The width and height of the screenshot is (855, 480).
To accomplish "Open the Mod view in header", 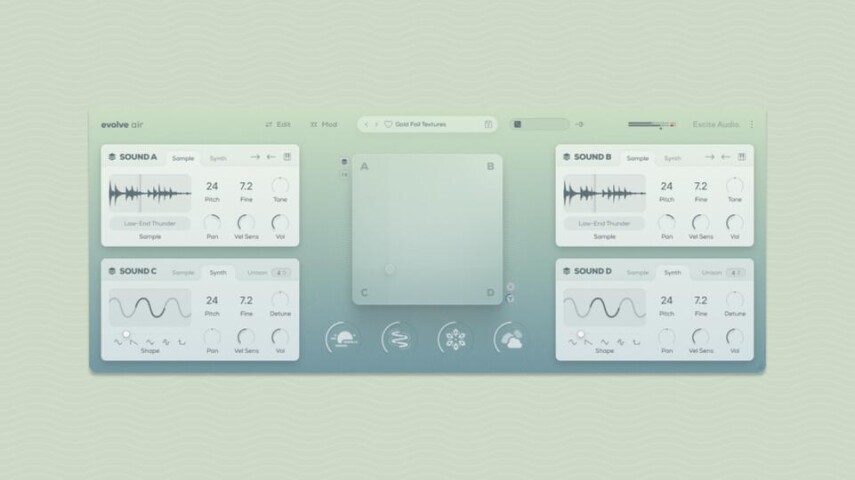I will pyautogui.click(x=323, y=125).
